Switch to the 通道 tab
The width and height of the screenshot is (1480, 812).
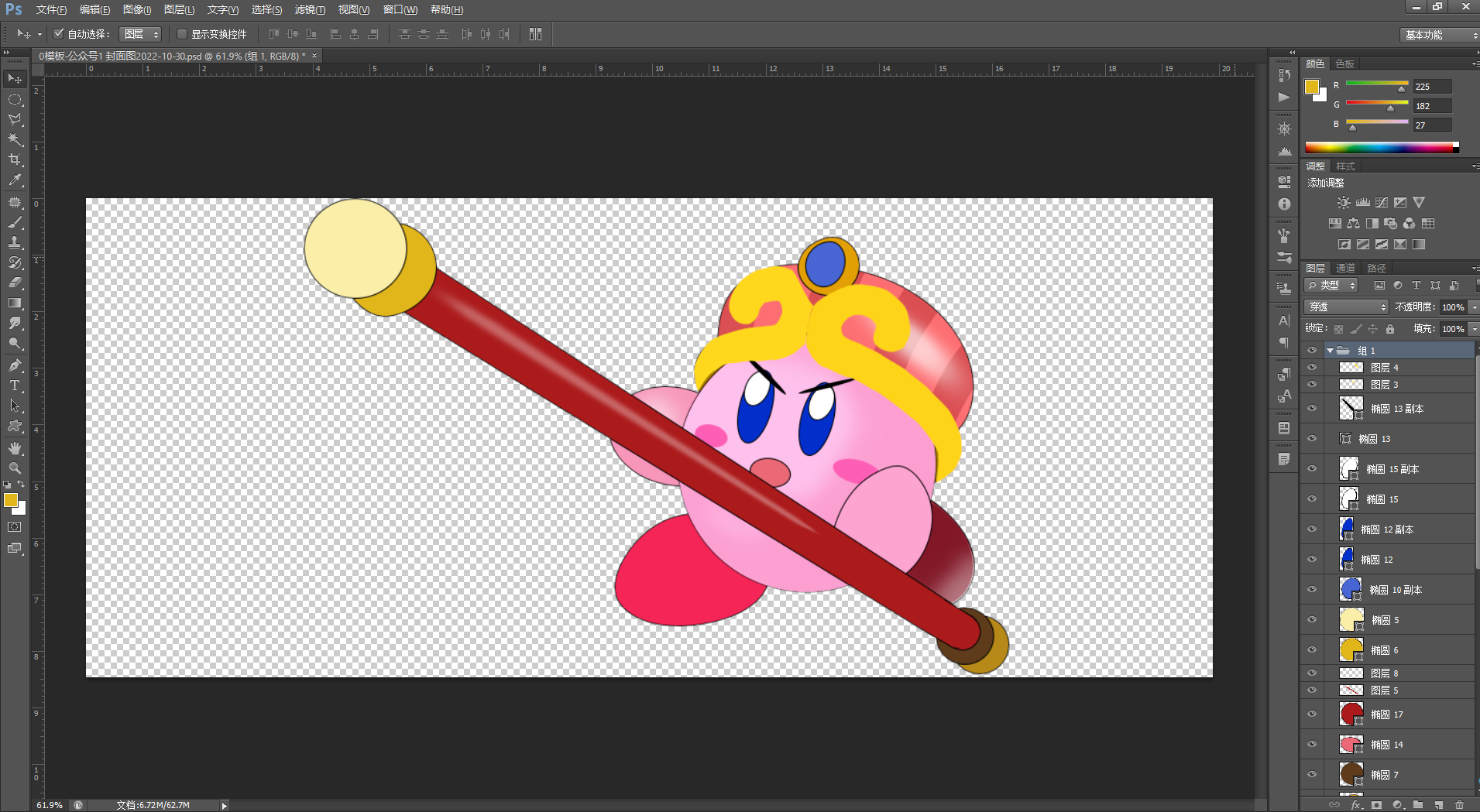[x=1345, y=268]
